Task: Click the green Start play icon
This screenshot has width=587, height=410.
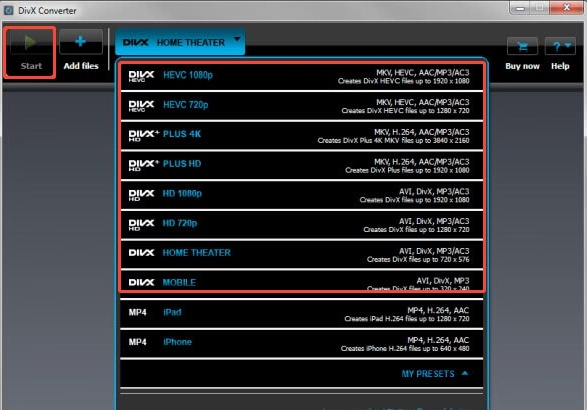Action: [30, 42]
